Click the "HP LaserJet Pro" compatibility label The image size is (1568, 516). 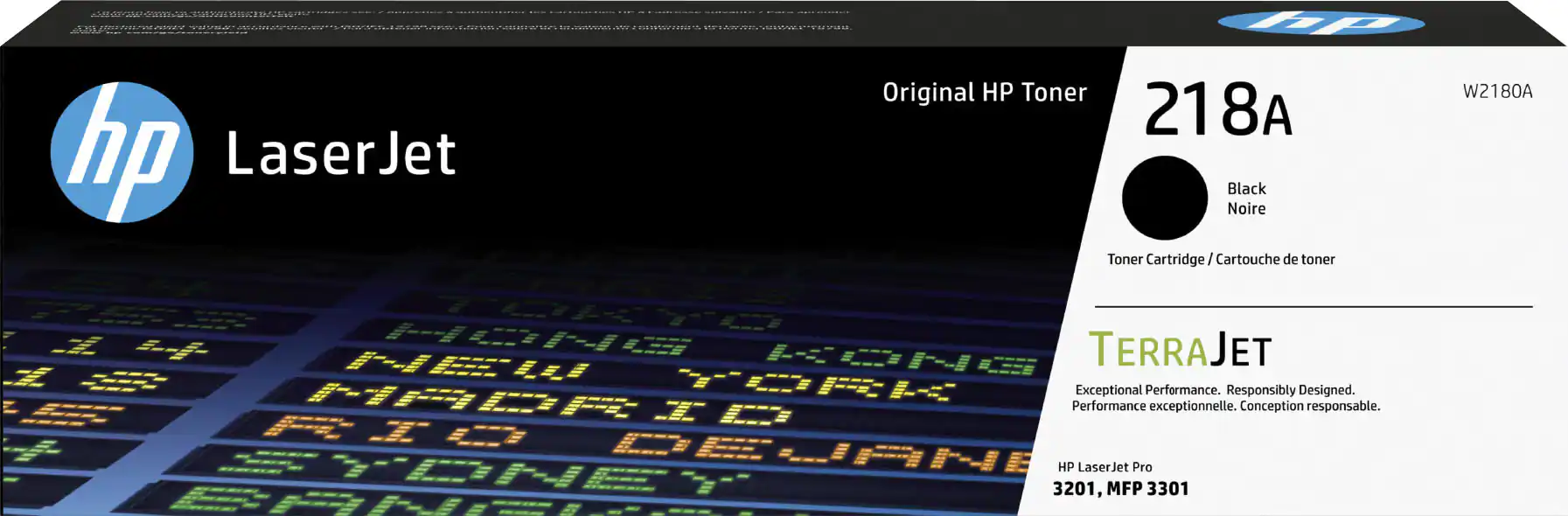(x=1105, y=467)
